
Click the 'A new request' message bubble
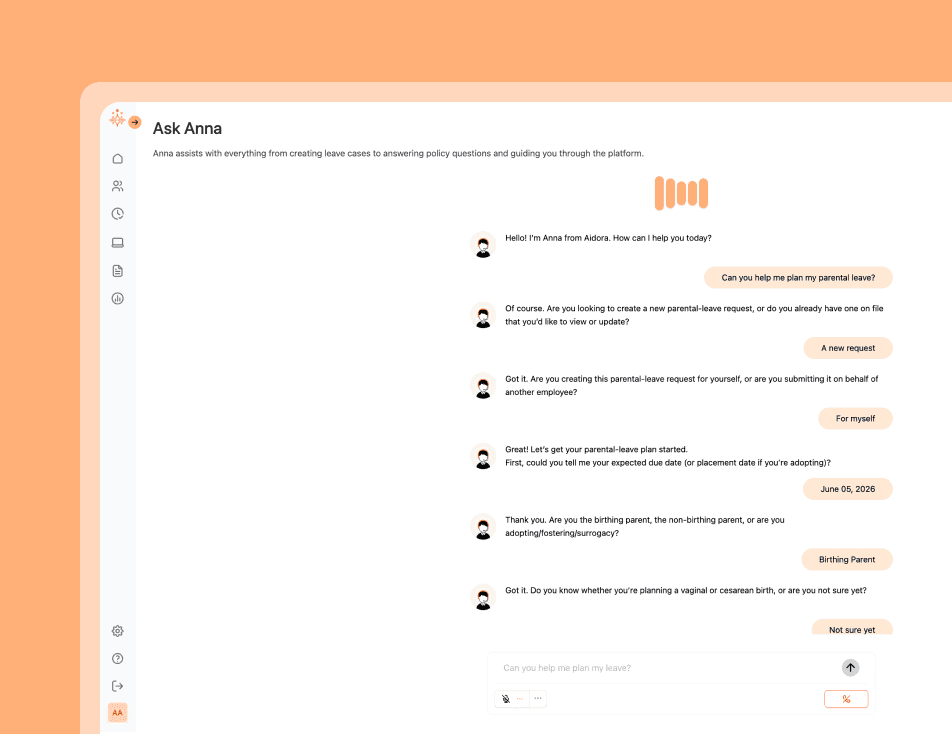click(848, 348)
